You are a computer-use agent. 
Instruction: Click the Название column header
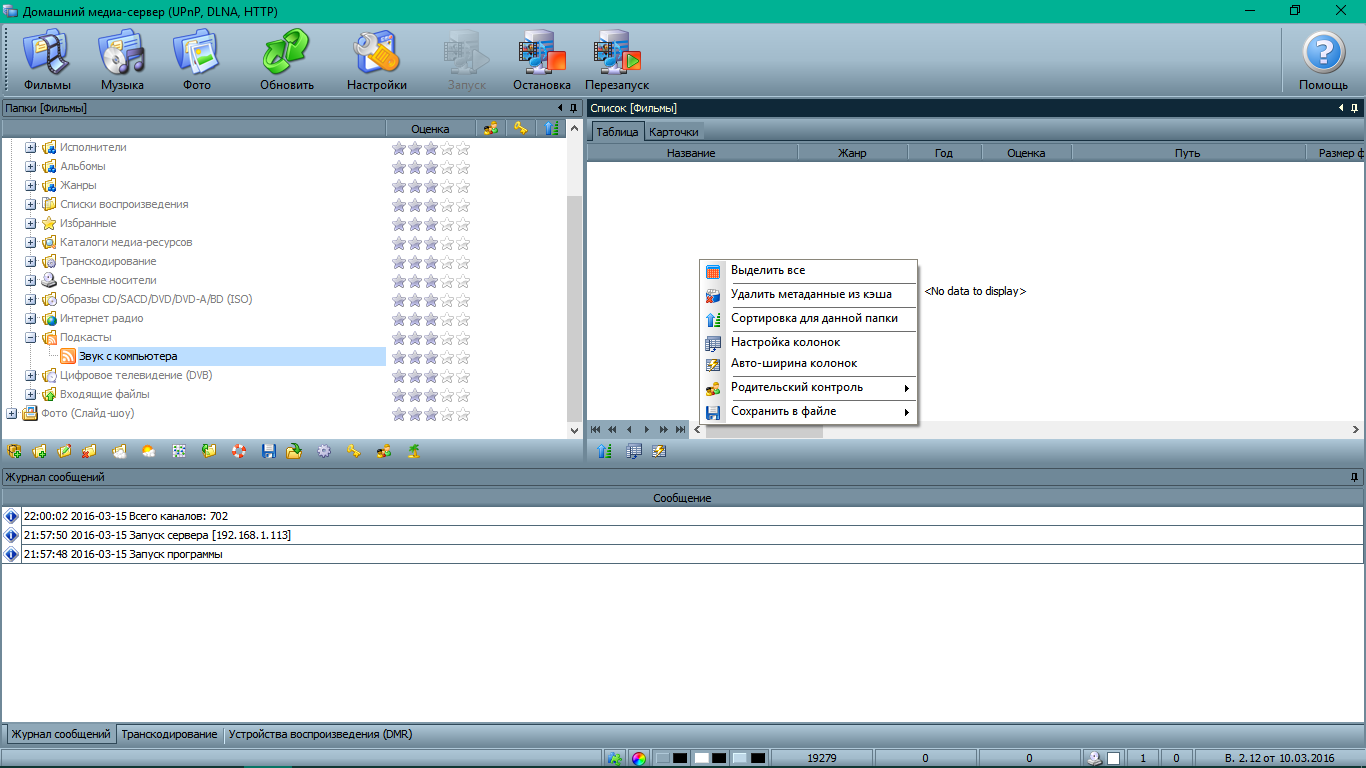click(691, 153)
